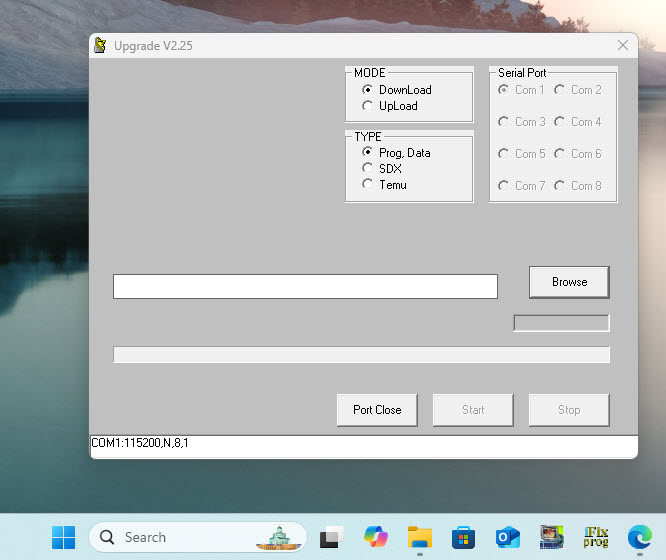Close the Upgrade V2.25 window
The height and width of the screenshot is (560, 666).
pos(623,46)
